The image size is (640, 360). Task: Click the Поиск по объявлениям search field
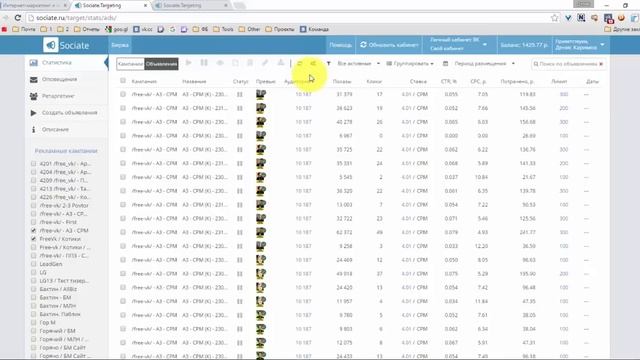click(568, 64)
